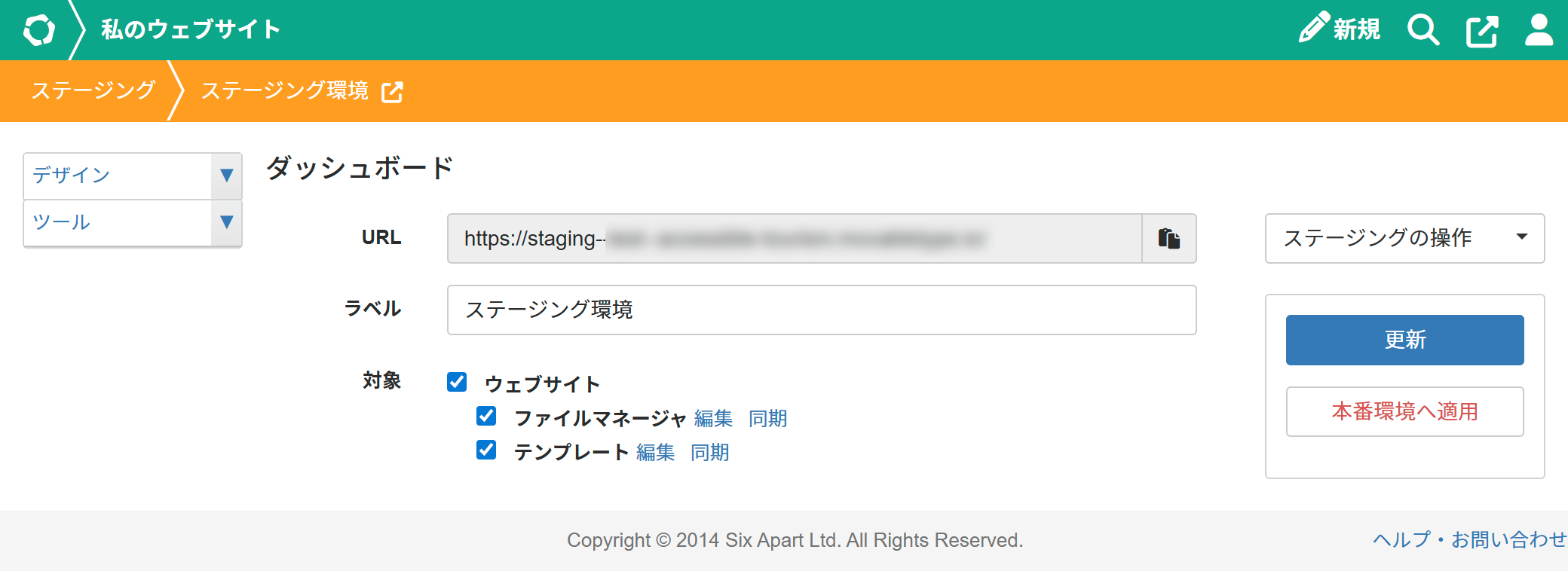Copy the staging URL with clipboard icon
The width and height of the screenshot is (1568, 571).
pyautogui.click(x=1168, y=239)
